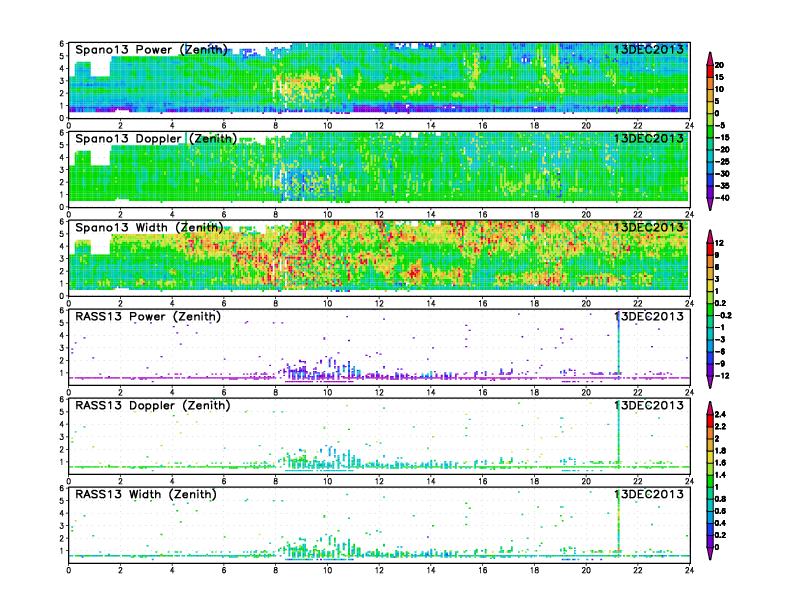Click the "-40" label on the top colorbar

pyautogui.click(x=722, y=198)
